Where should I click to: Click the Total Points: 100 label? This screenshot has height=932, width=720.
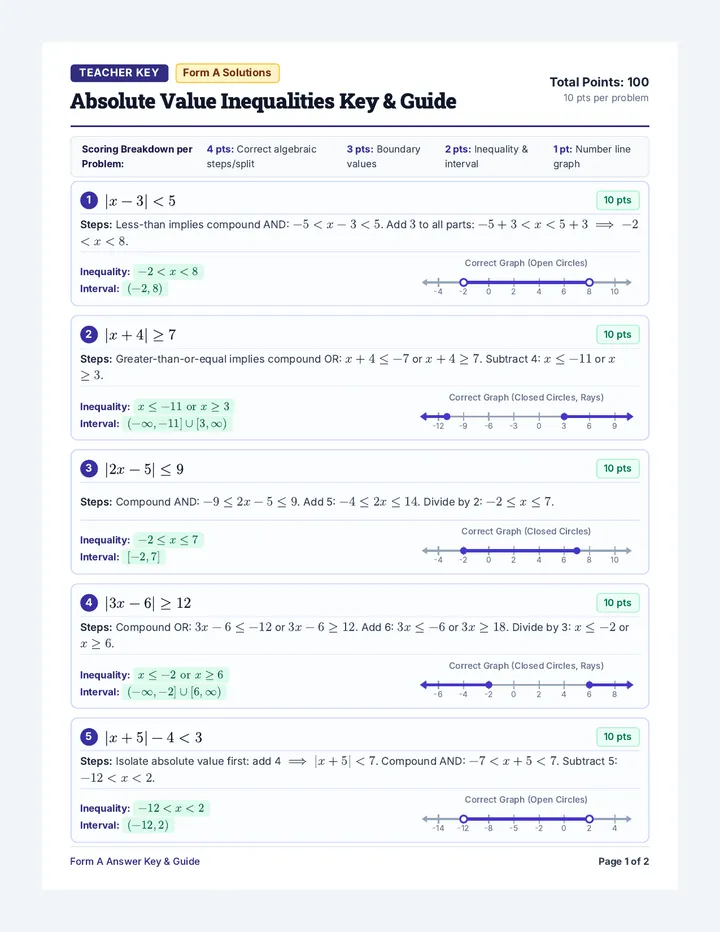click(x=599, y=82)
